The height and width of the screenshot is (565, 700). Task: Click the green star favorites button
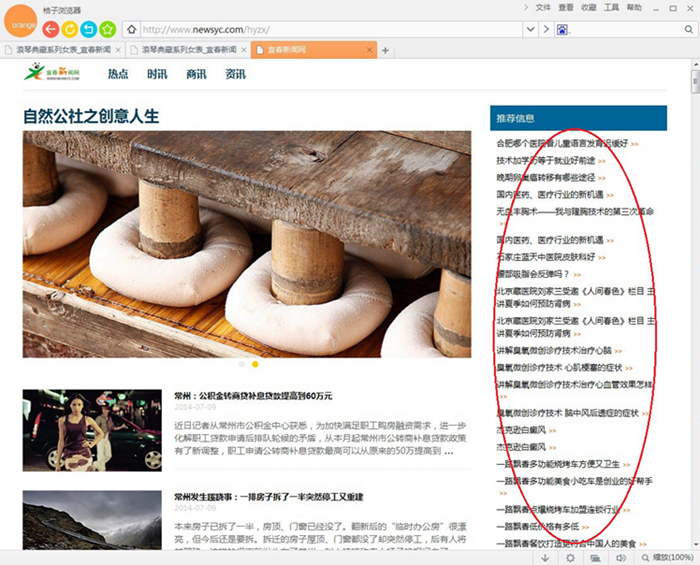(x=108, y=29)
